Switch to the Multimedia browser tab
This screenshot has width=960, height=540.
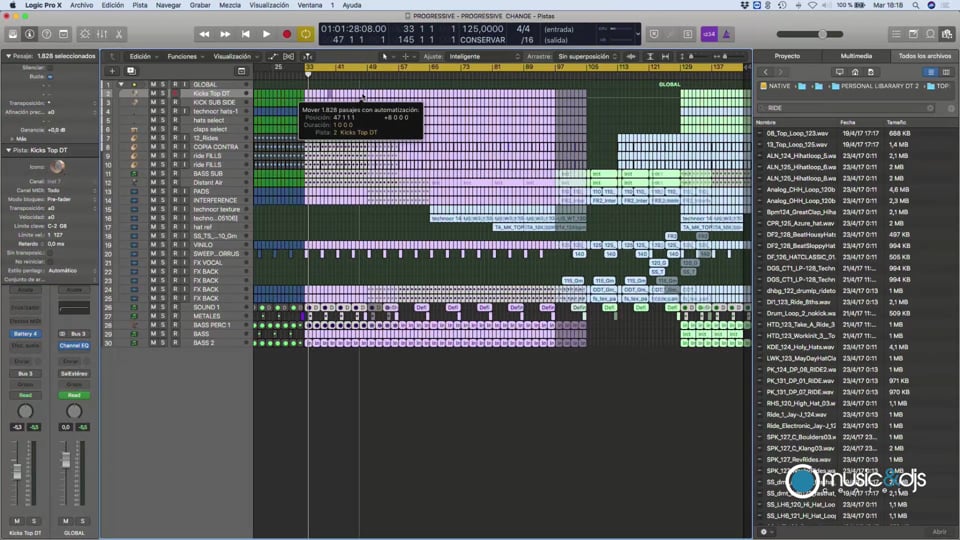[856, 56]
